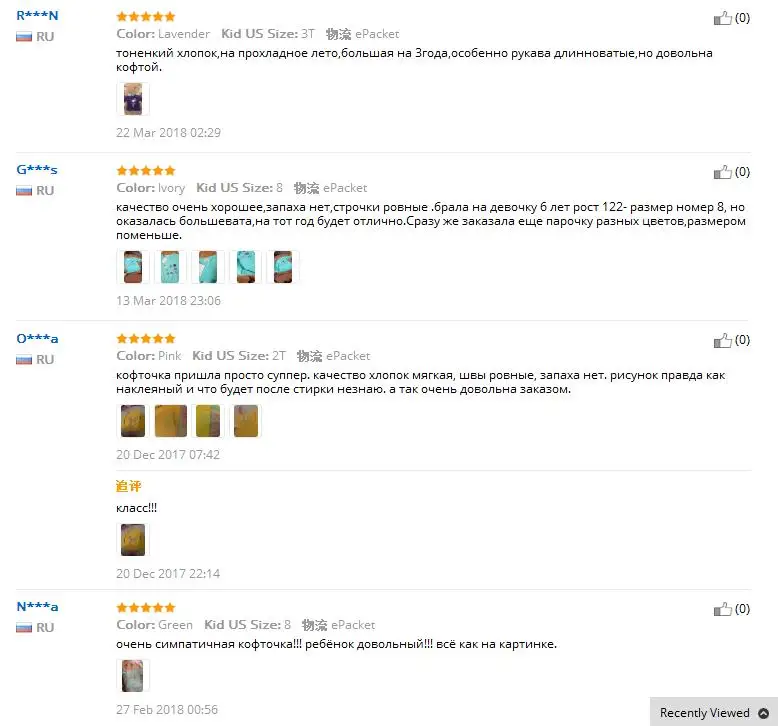Open the follow-up review photo under класс!!!
The height and width of the screenshot is (726, 778).
(x=133, y=539)
